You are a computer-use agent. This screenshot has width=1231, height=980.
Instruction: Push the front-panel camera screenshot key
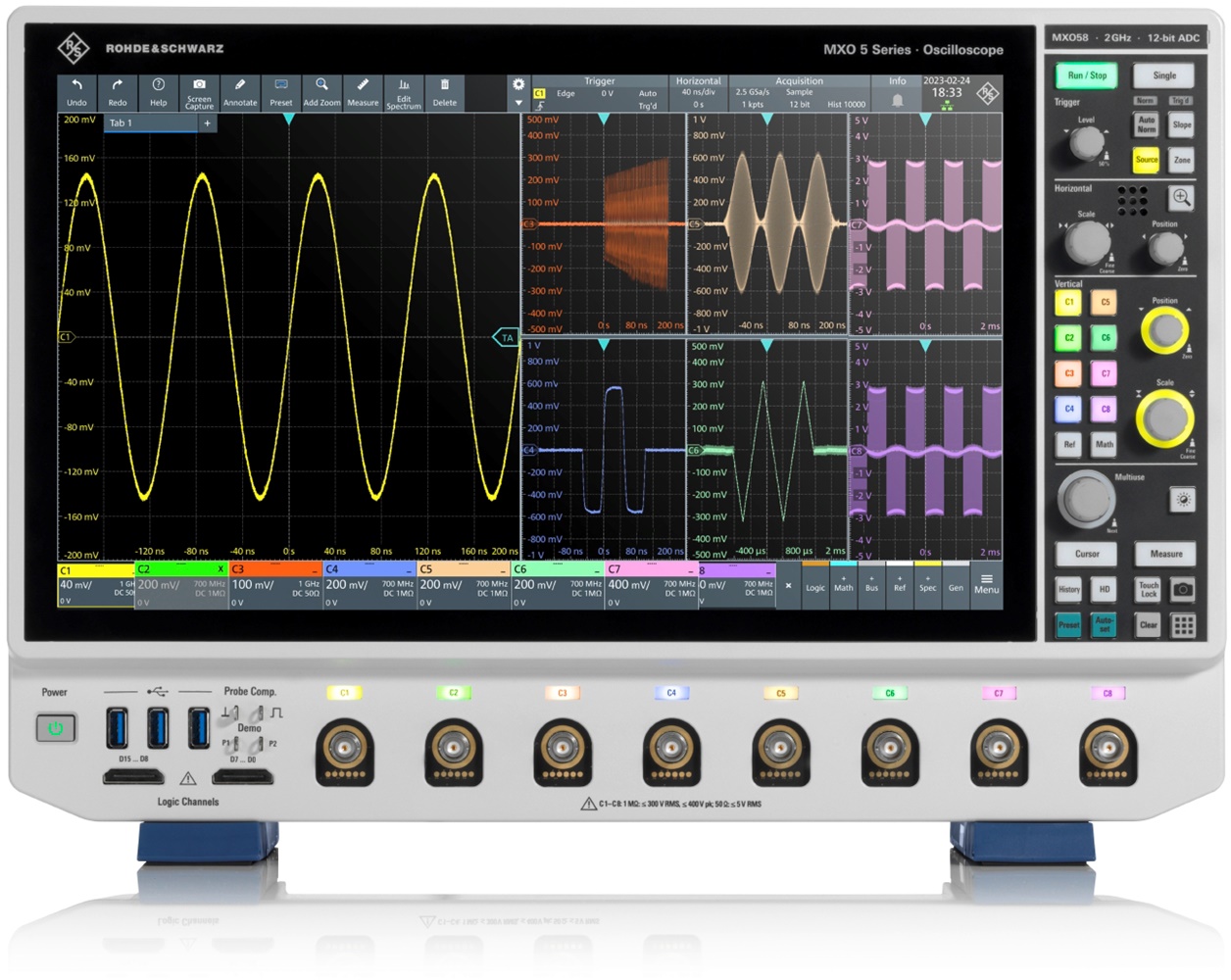[1183, 589]
